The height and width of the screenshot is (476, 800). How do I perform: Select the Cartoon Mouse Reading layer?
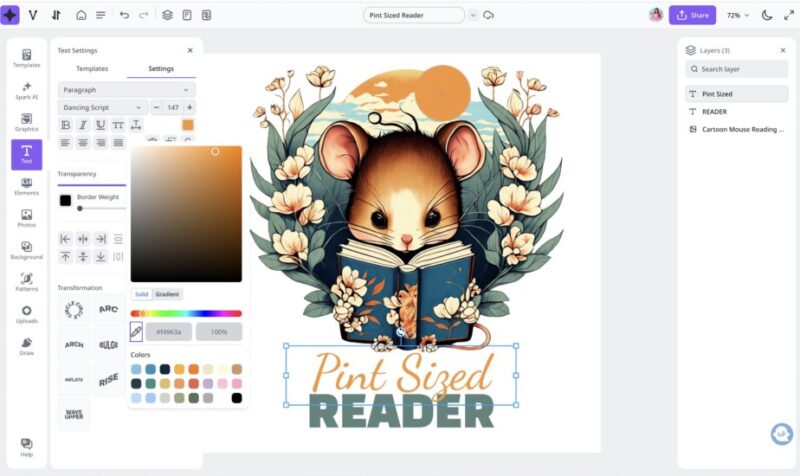pos(736,130)
